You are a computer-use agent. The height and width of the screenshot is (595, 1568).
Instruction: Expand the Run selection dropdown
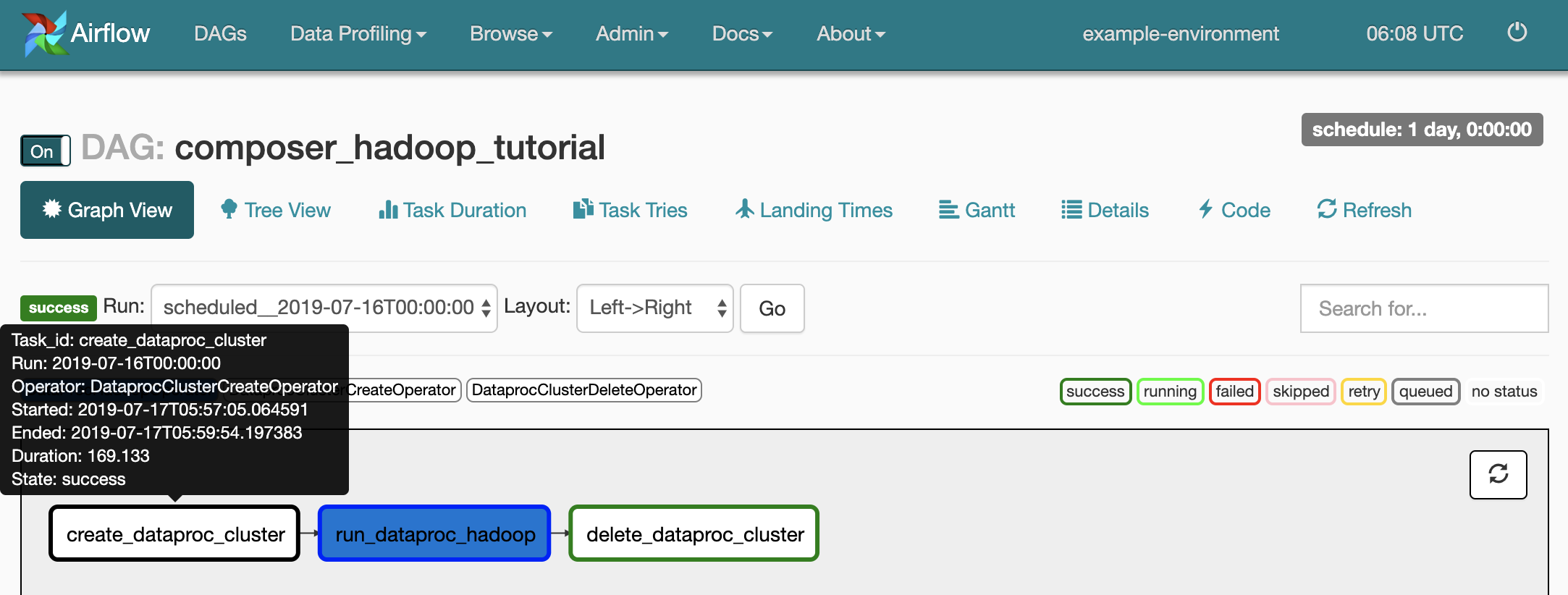pyautogui.click(x=324, y=308)
